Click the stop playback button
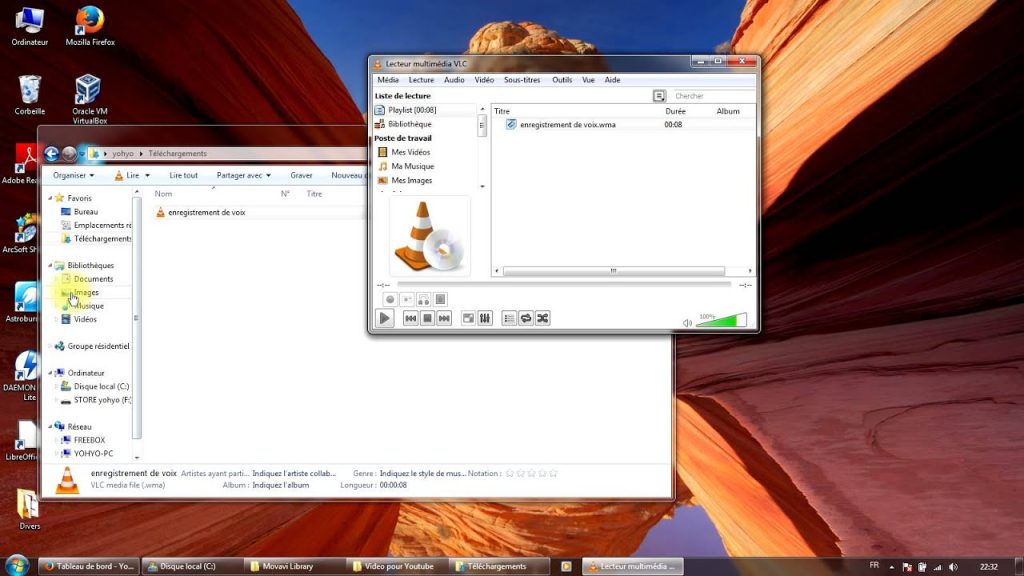This screenshot has width=1024, height=576. [427, 318]
